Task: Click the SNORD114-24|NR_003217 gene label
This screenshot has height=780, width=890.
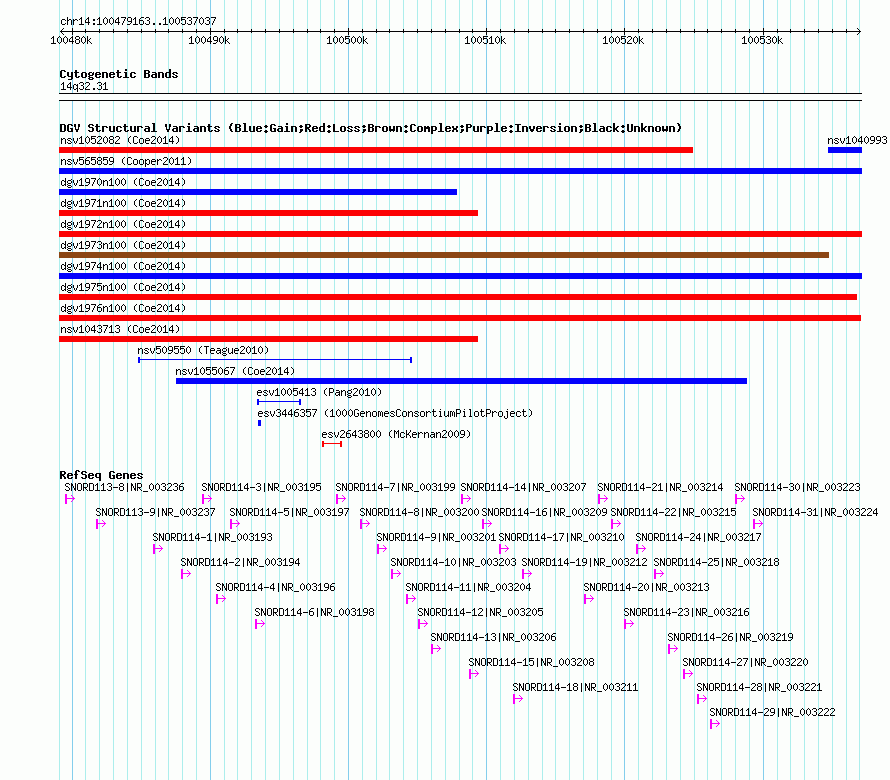Action: (x=698, y=537)
